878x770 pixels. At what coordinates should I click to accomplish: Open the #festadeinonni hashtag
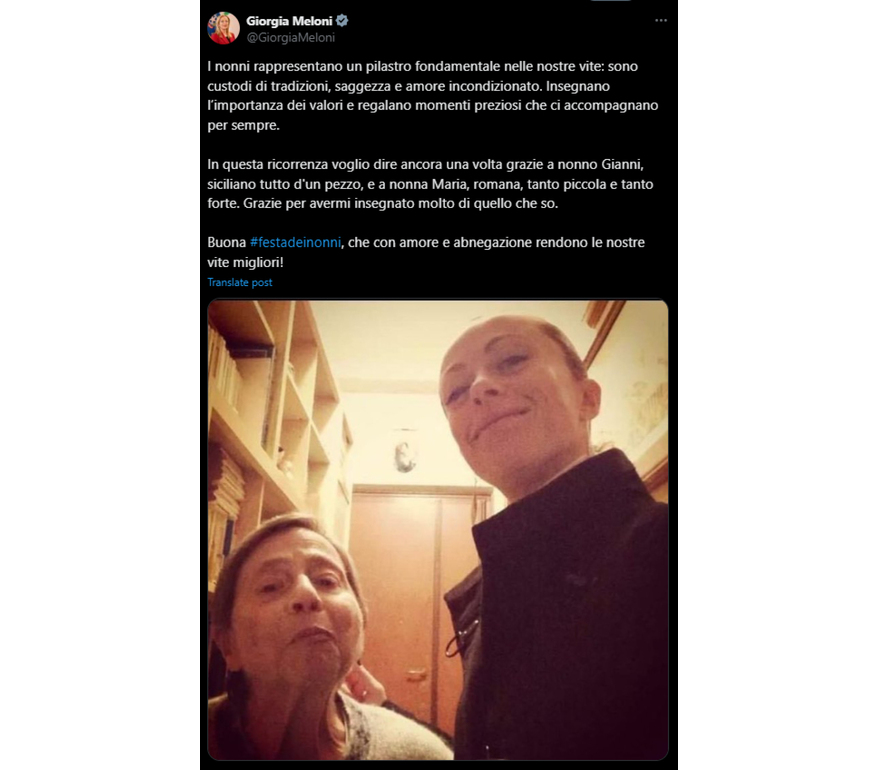pyautogui.click(x=295, y=242)
